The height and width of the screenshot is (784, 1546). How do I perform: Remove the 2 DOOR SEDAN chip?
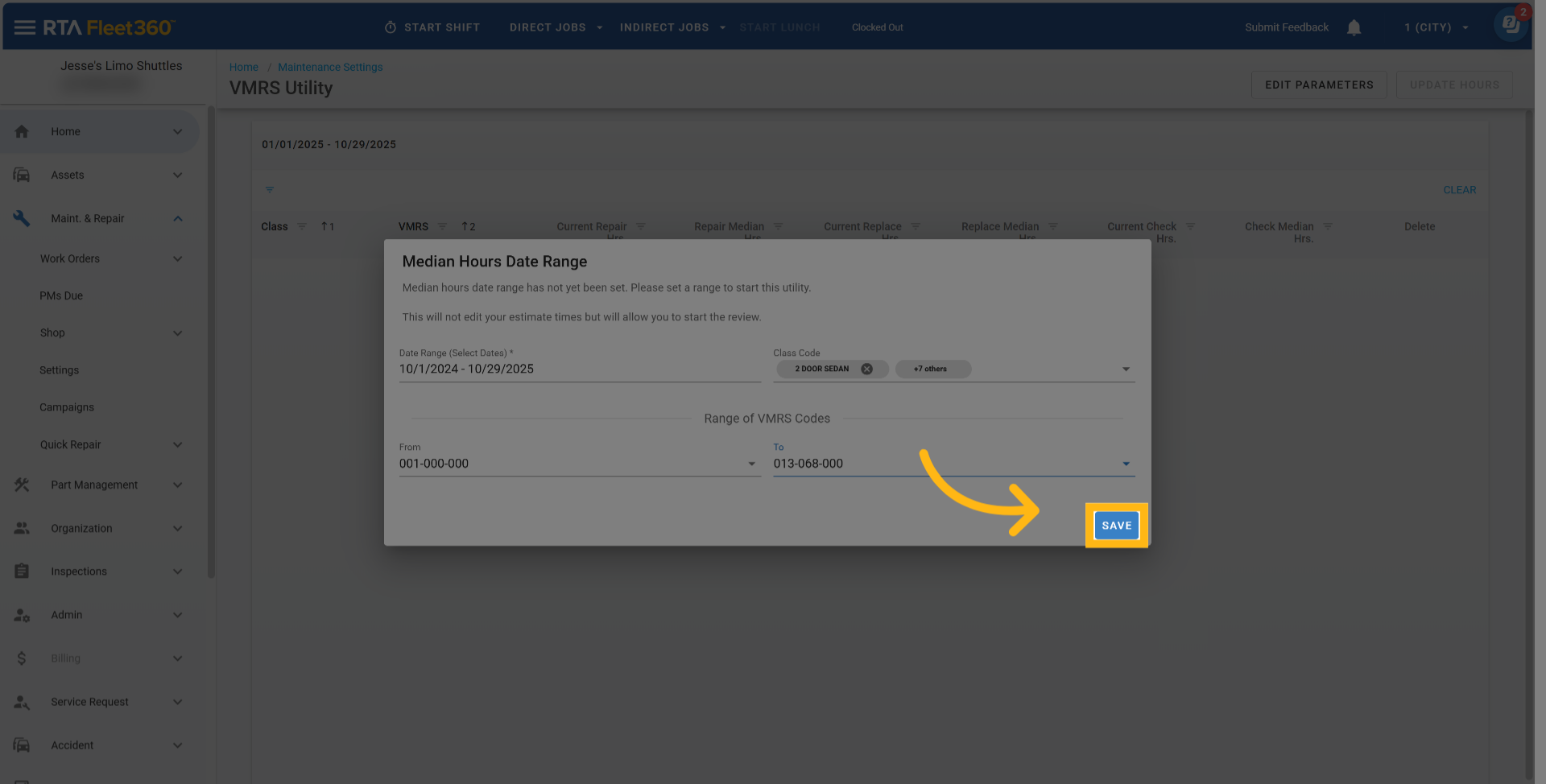[x=866, y=369]
